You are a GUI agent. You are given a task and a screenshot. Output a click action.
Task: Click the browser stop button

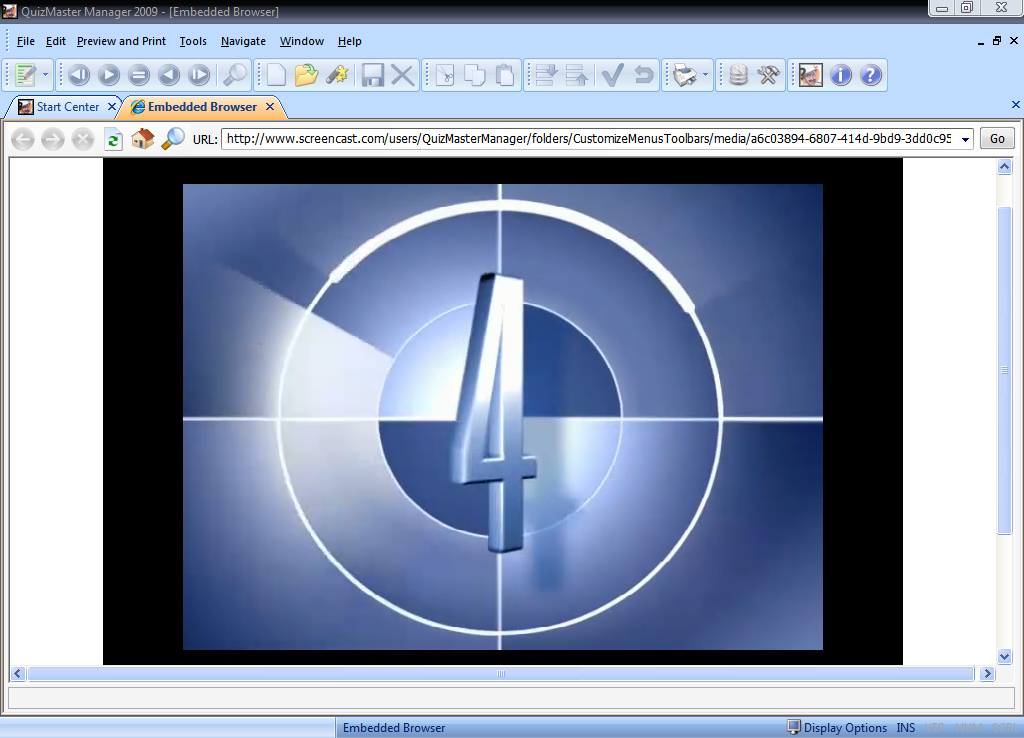click(x=83, y=139)
